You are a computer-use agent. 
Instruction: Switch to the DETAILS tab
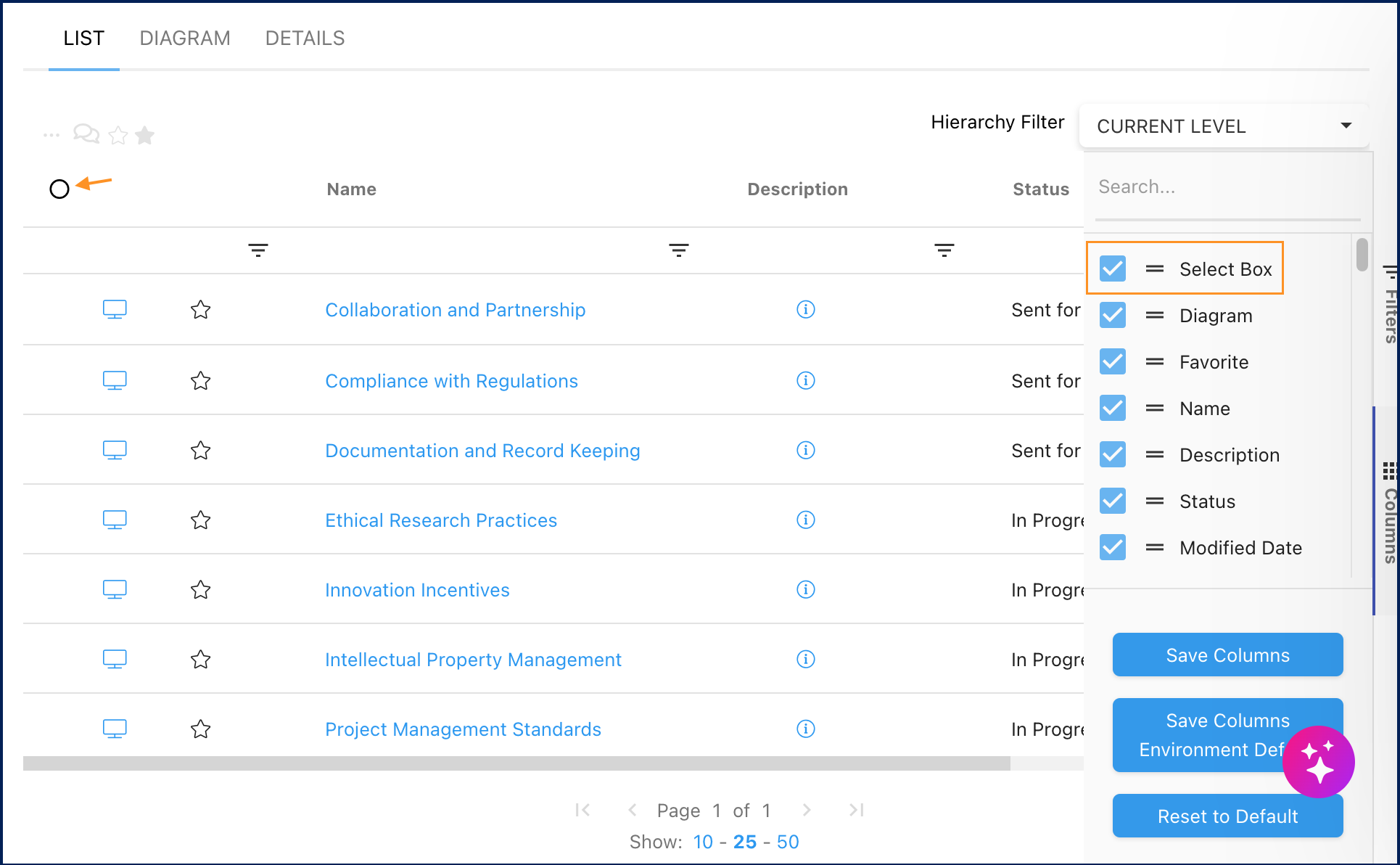pos(305,38)
